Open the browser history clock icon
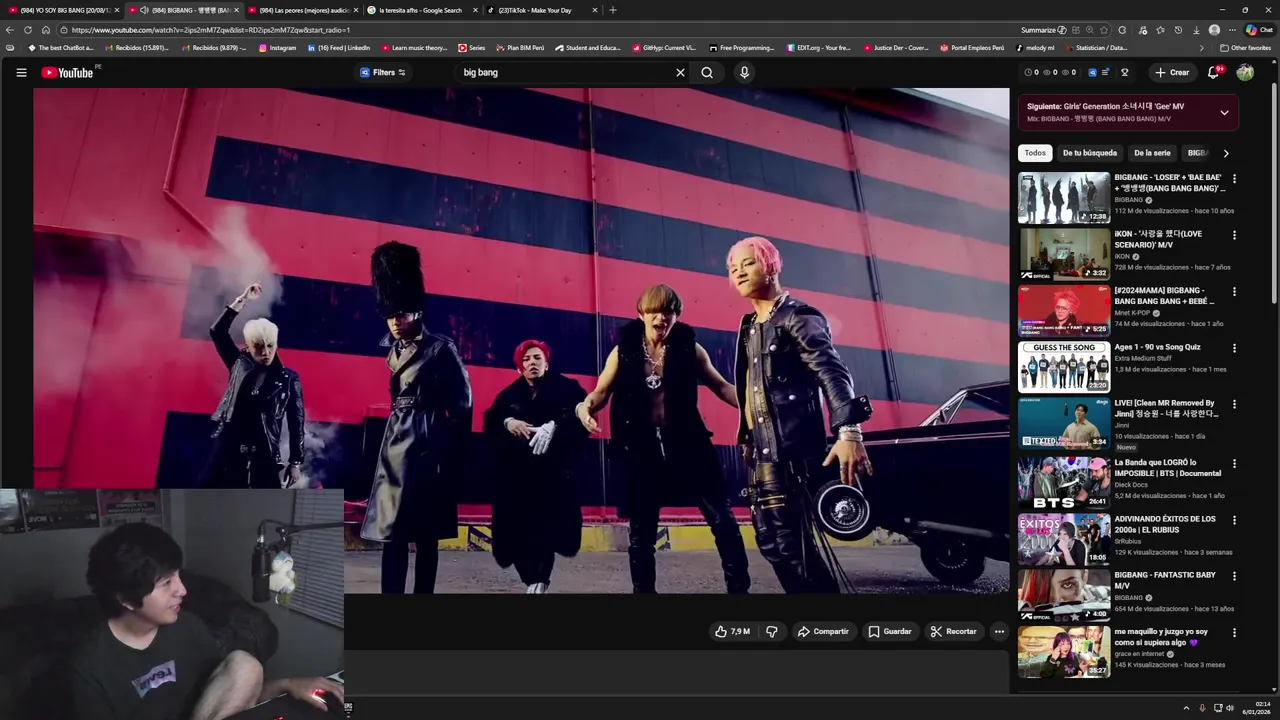The height and width of the screenshot is (720, 1280). [x=1178, y=30]
